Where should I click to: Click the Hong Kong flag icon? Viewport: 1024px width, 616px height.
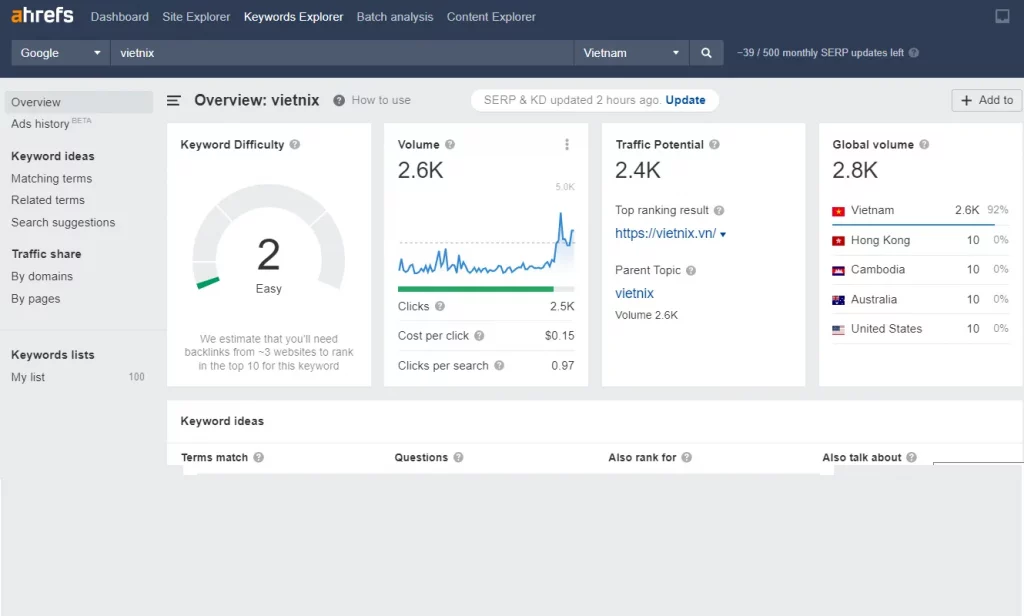pos(838,241)
